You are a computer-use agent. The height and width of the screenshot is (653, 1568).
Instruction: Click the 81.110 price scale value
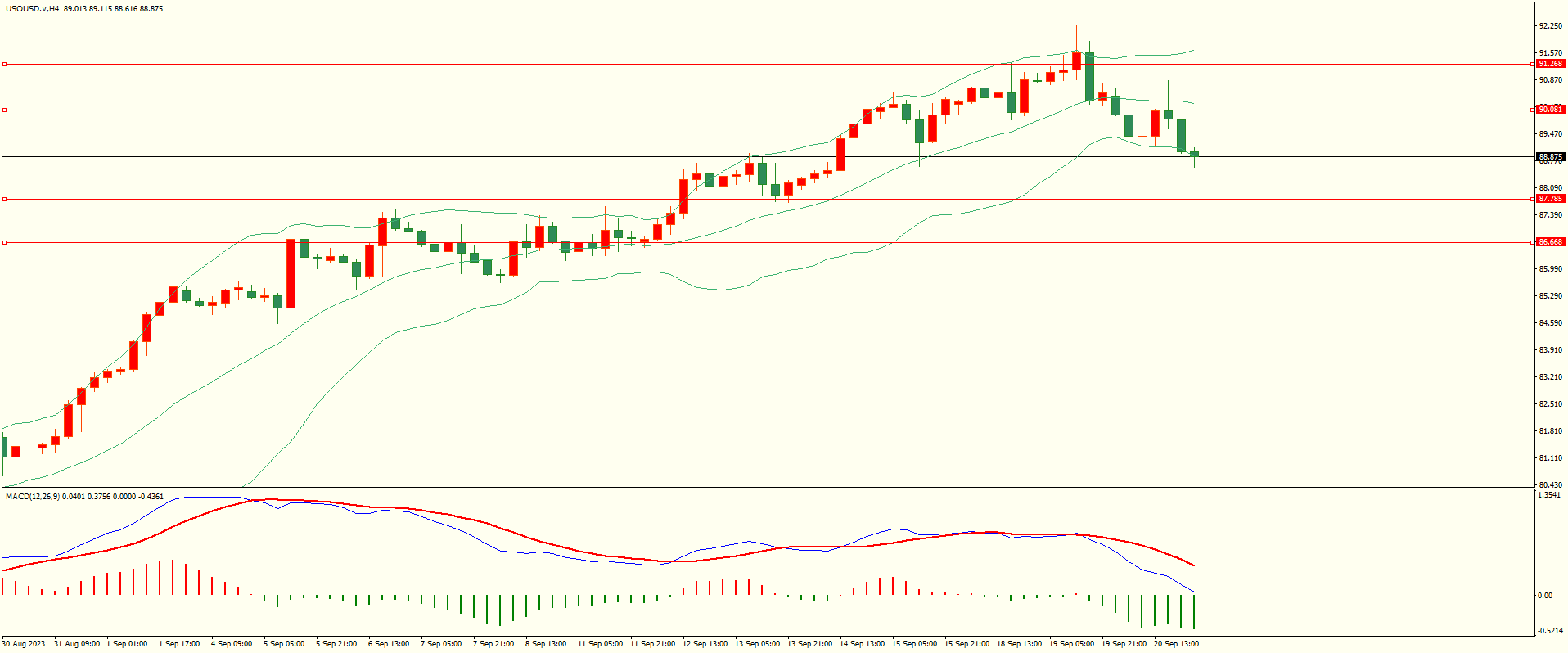(x=1550, y=458)
